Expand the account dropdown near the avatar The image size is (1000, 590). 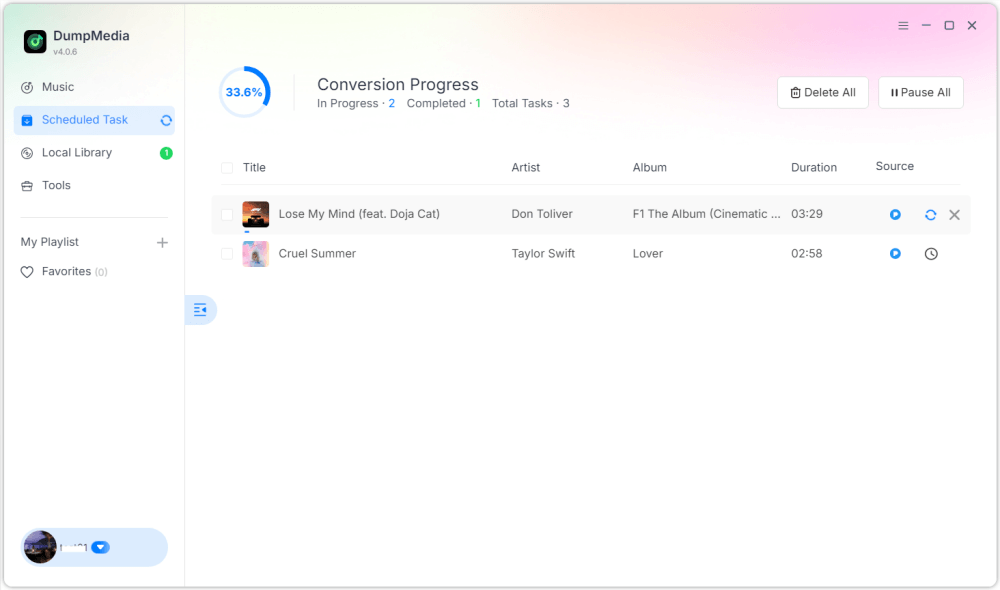pyautogui.click(x=100, y=547)
